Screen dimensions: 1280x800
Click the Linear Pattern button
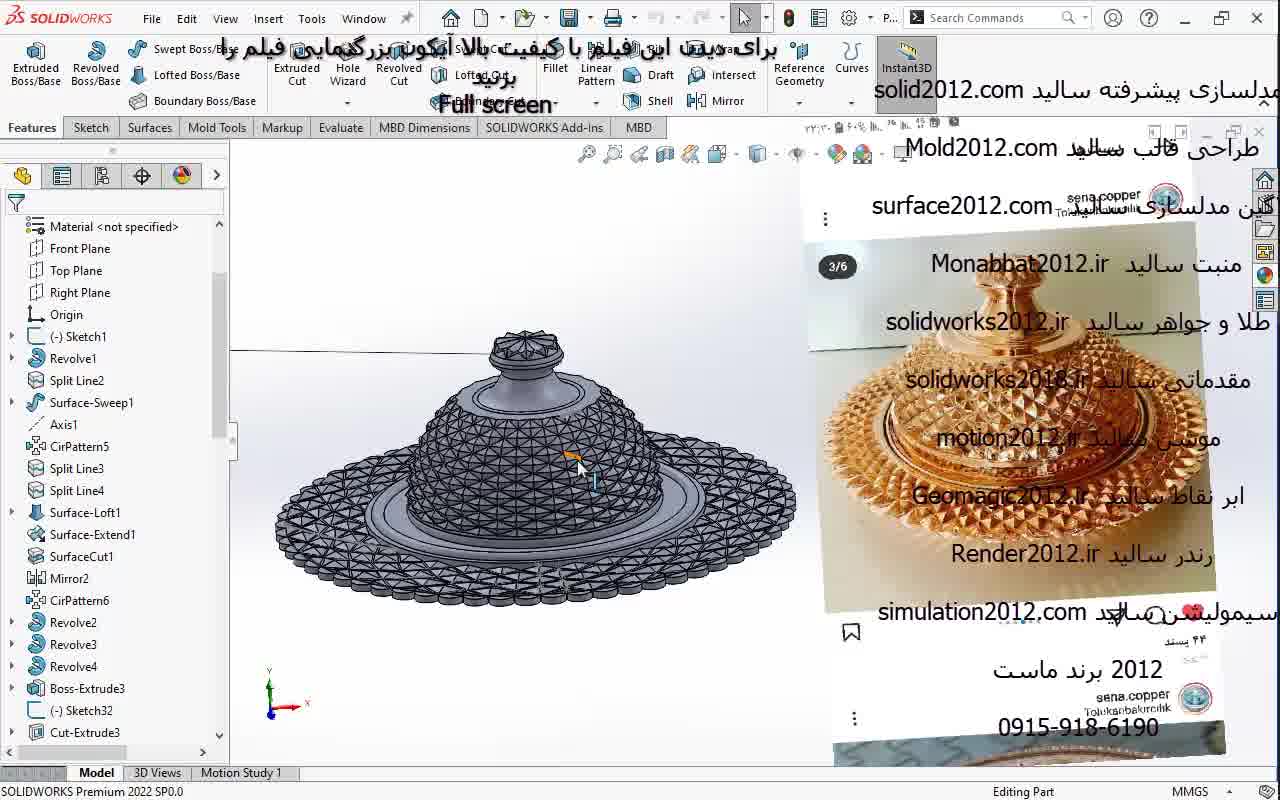pos(596,64)
